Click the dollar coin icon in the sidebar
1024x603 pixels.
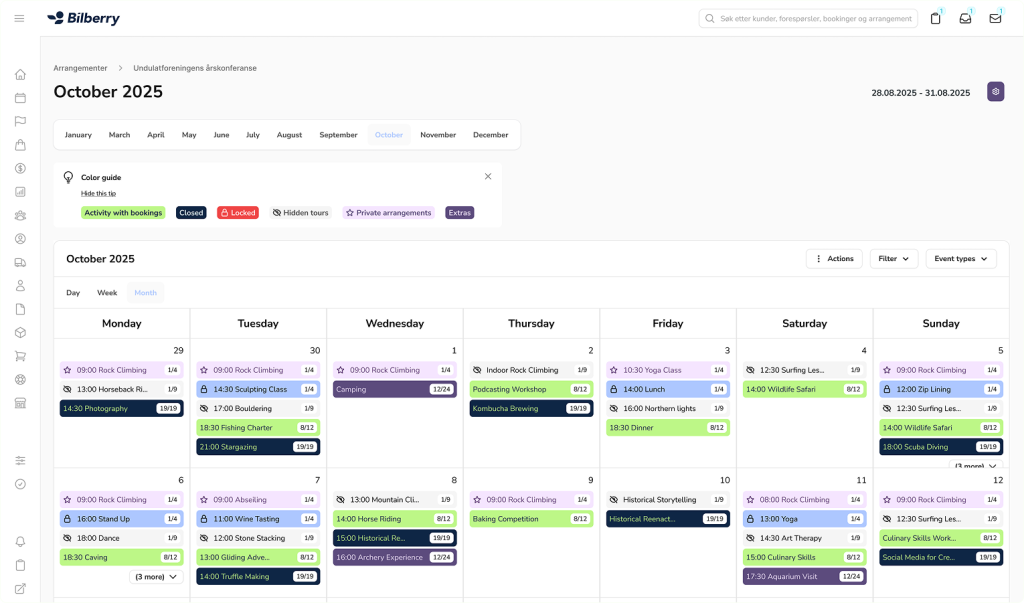20,168
